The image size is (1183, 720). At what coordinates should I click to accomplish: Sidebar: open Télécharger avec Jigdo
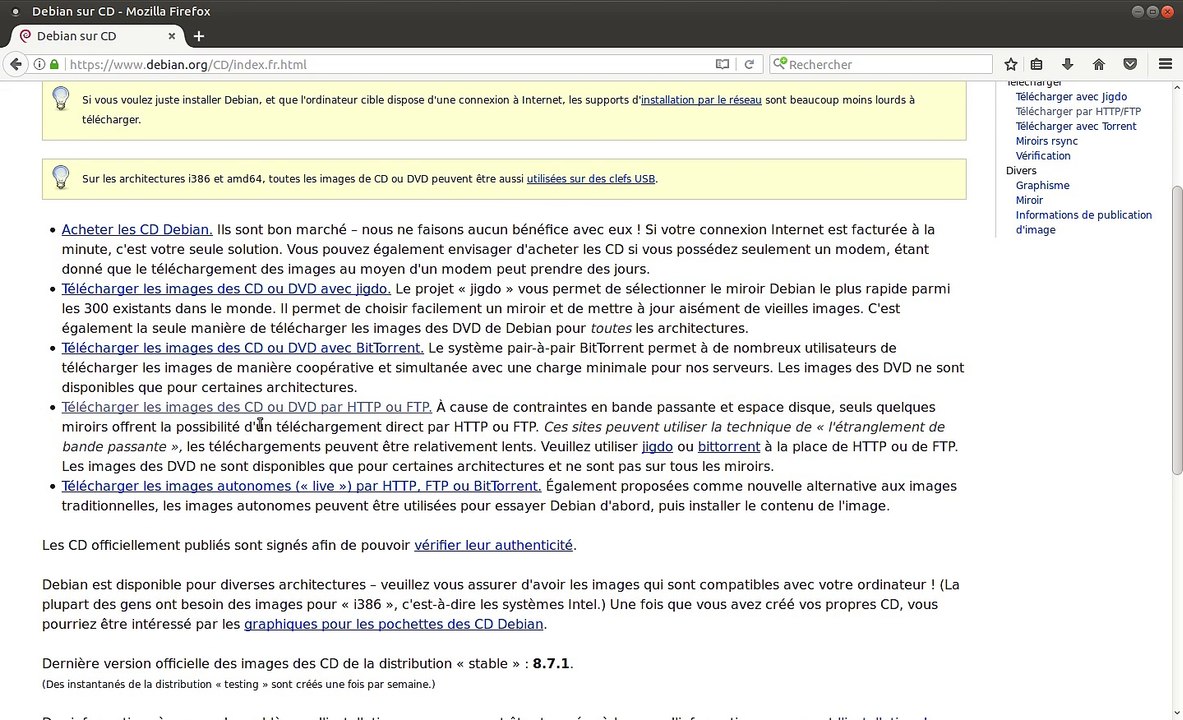[x=1071, y=97]
